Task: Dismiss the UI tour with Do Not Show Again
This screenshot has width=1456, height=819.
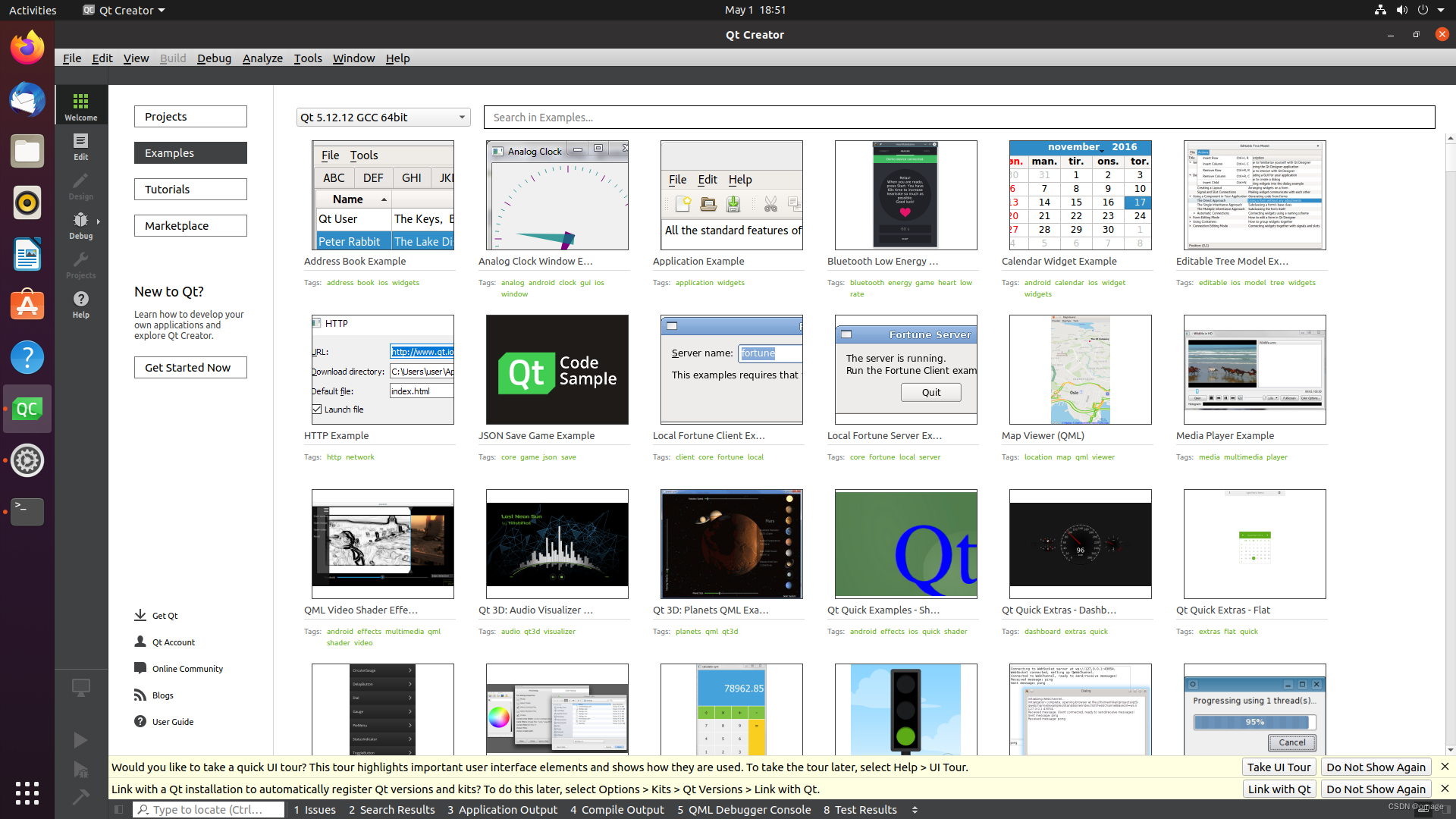Action: pos(1376,767)
